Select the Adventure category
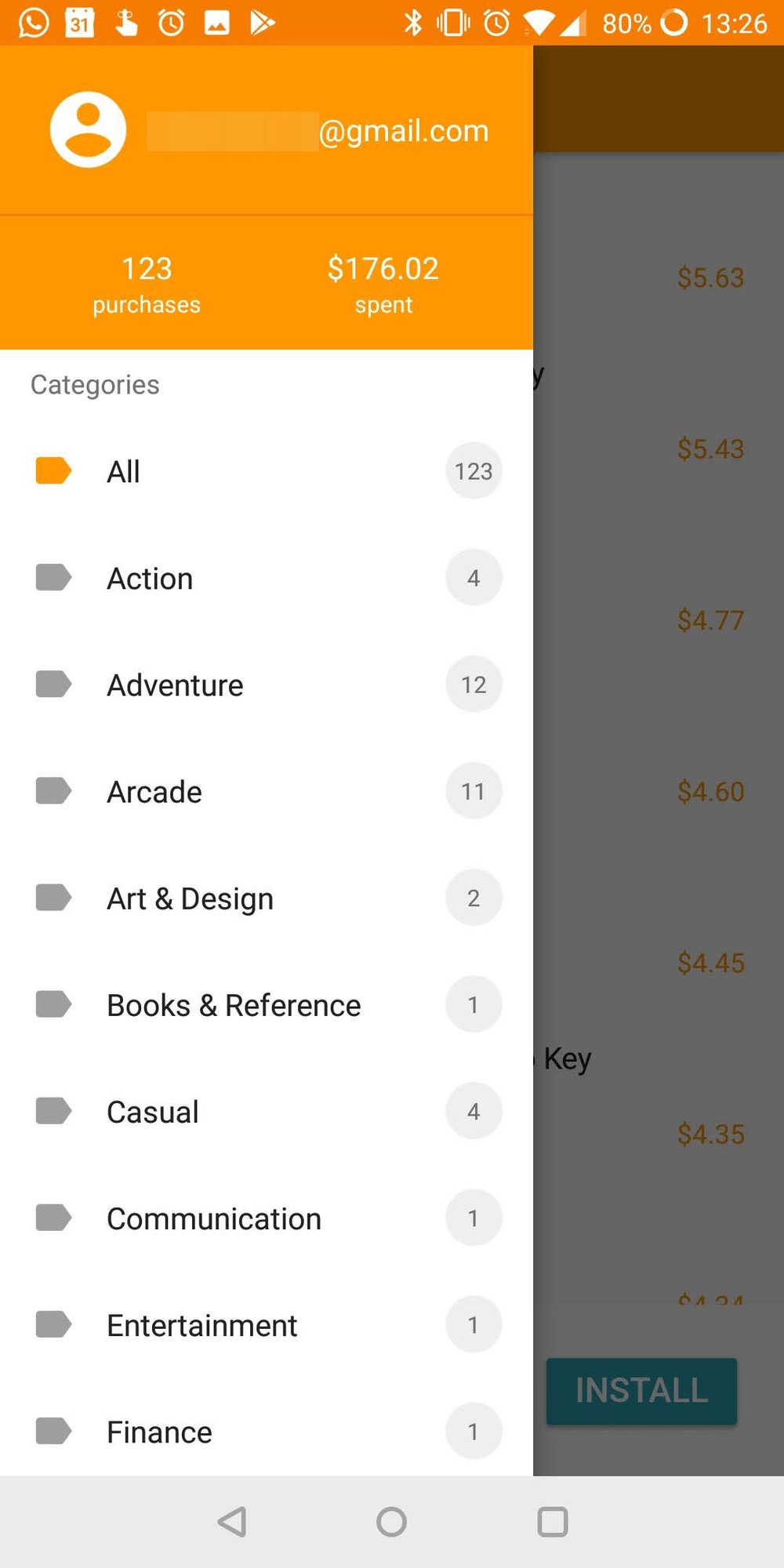The width and height of the screenshot is (784, 1568). [175, 685]
